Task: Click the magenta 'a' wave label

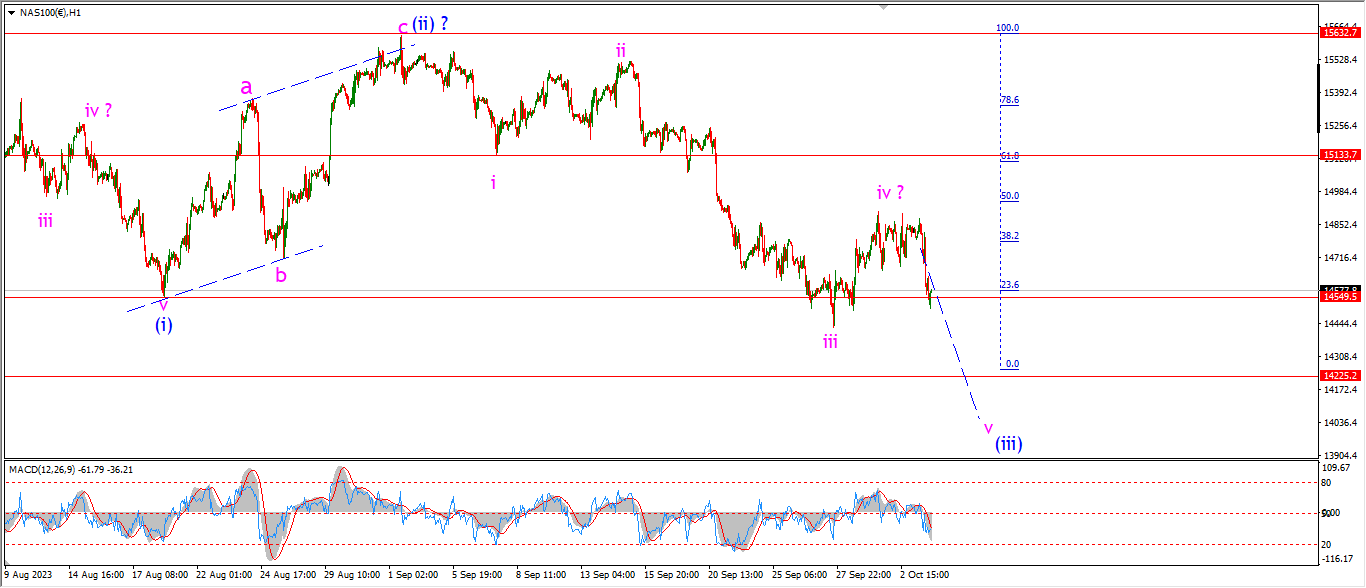Action: (x=246, y=87)
